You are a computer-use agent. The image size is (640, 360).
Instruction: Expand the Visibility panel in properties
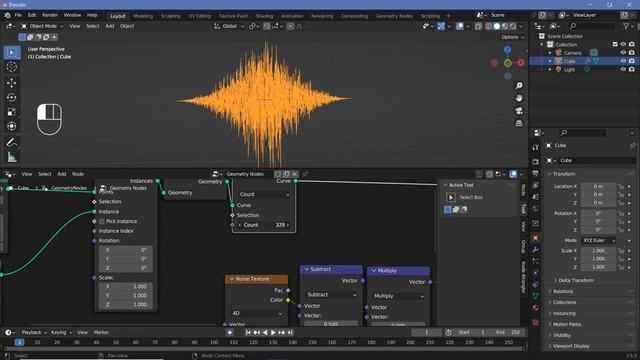(x=562, y=335)
